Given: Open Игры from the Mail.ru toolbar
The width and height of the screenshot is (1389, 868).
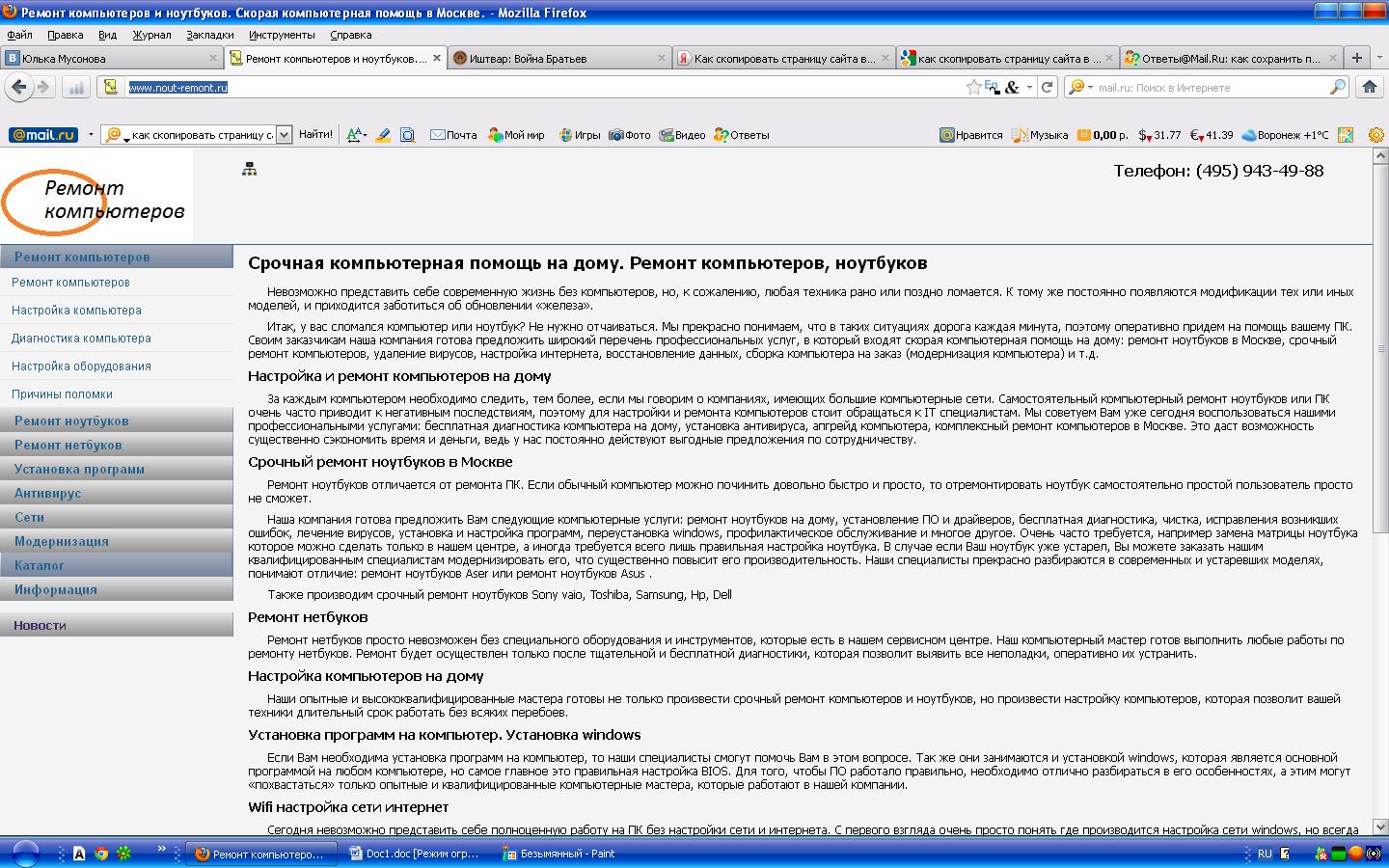Looking at the screenshot, I should [x=580, y=135].
